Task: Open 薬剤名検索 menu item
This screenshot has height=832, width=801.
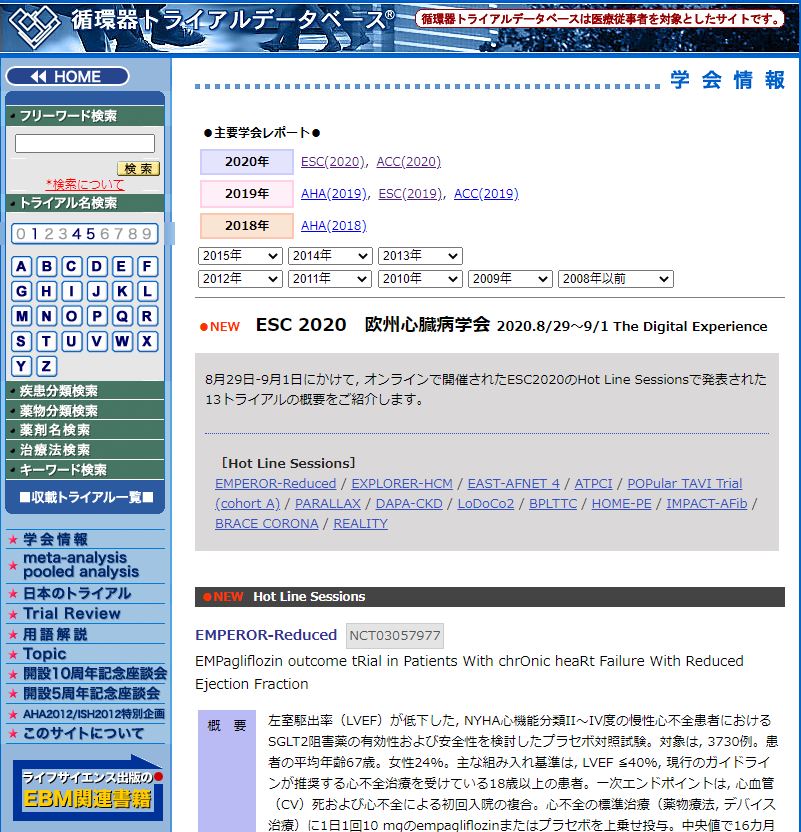Action: tap(85, 430)
